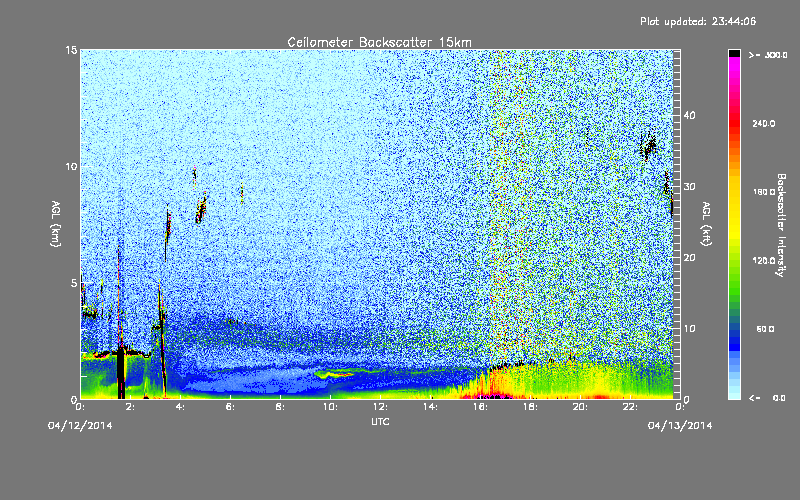This screenshot has width=800, height=500.
Task: Select the "<= 0.0" colorbar label
Action: point(767,397)
